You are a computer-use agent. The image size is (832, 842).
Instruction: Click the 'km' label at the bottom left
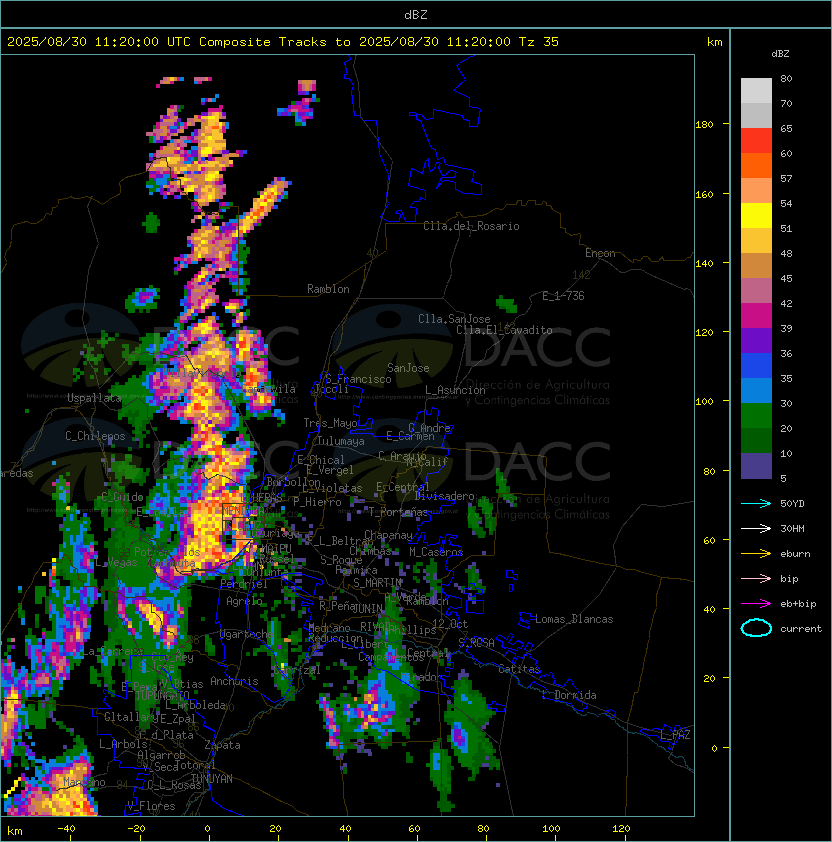[15, 831]
